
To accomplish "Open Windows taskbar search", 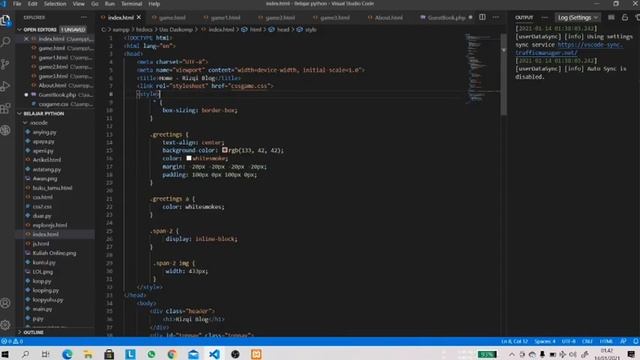I will [x=25, y=354].
